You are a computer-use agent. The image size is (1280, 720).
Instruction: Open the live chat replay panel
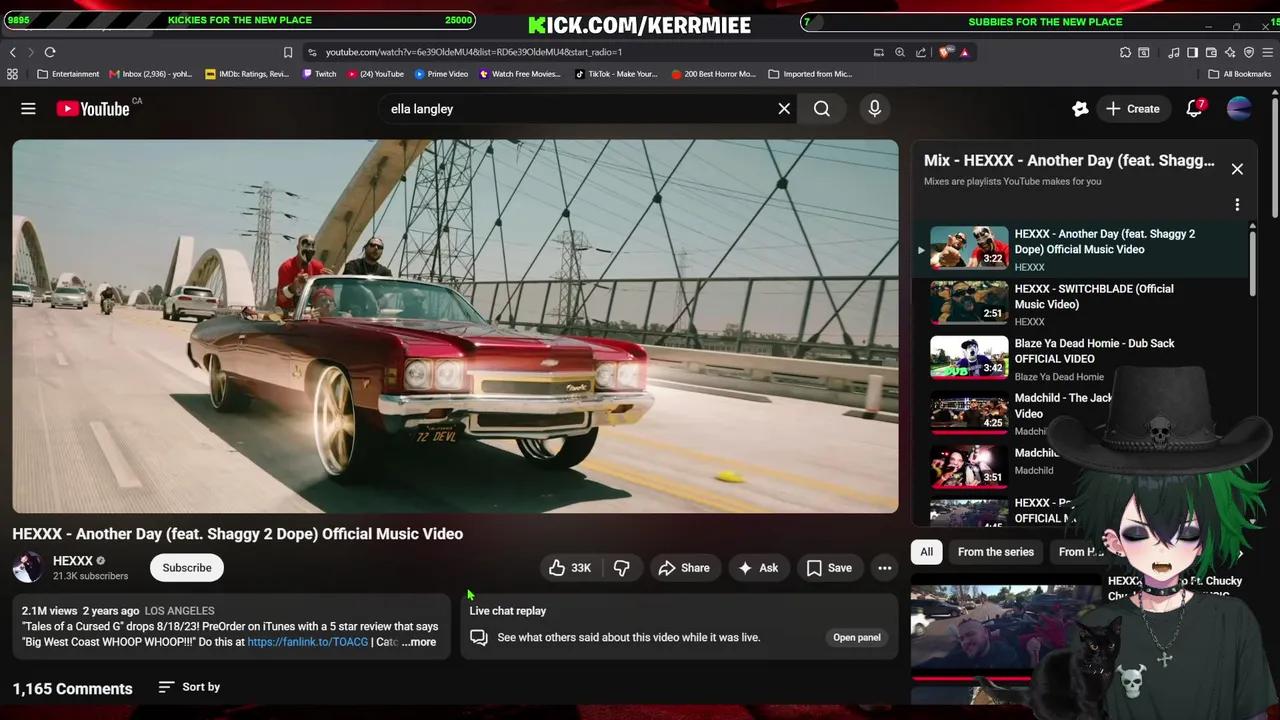(857, 637)
